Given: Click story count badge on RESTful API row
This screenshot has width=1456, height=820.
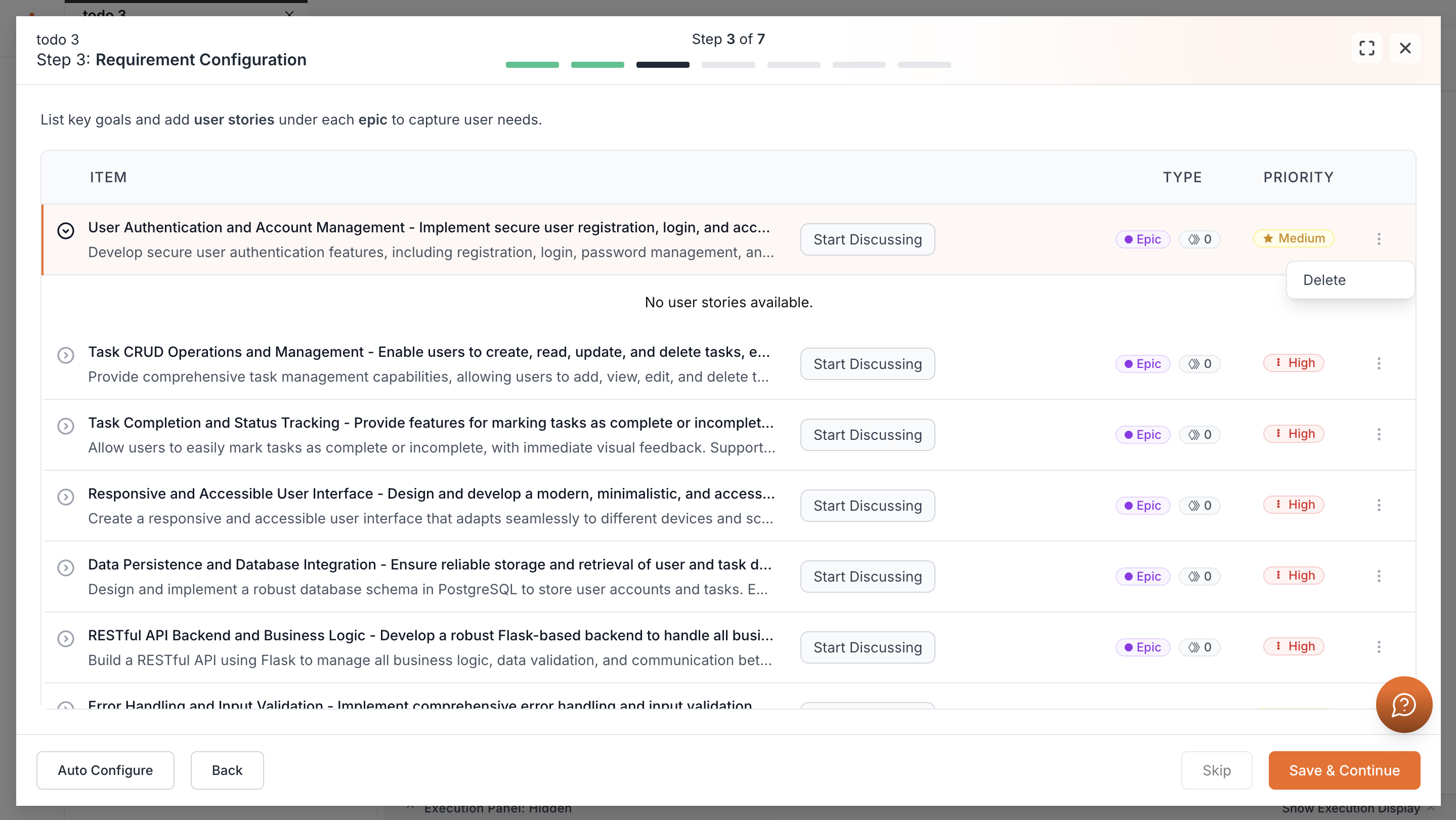Looking at the screenshot, I should pyautogui.click(x=1200, y=647).
